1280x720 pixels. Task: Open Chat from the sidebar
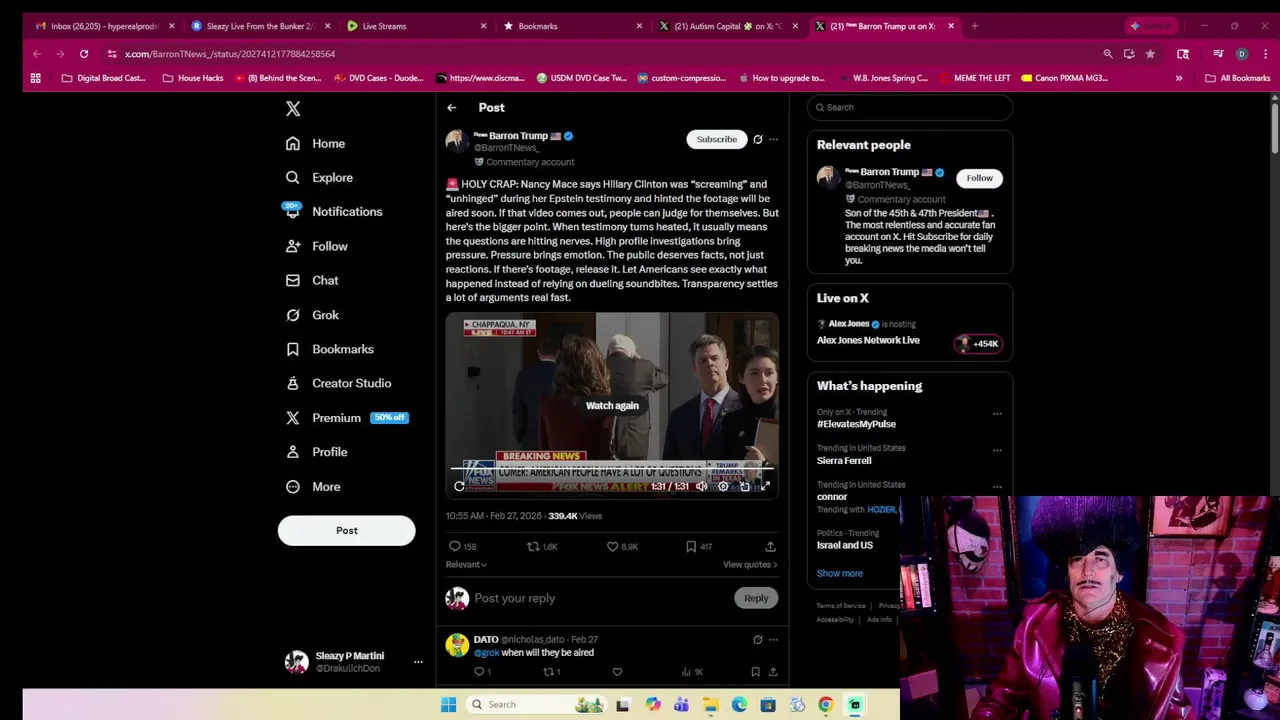coord(312,281)
